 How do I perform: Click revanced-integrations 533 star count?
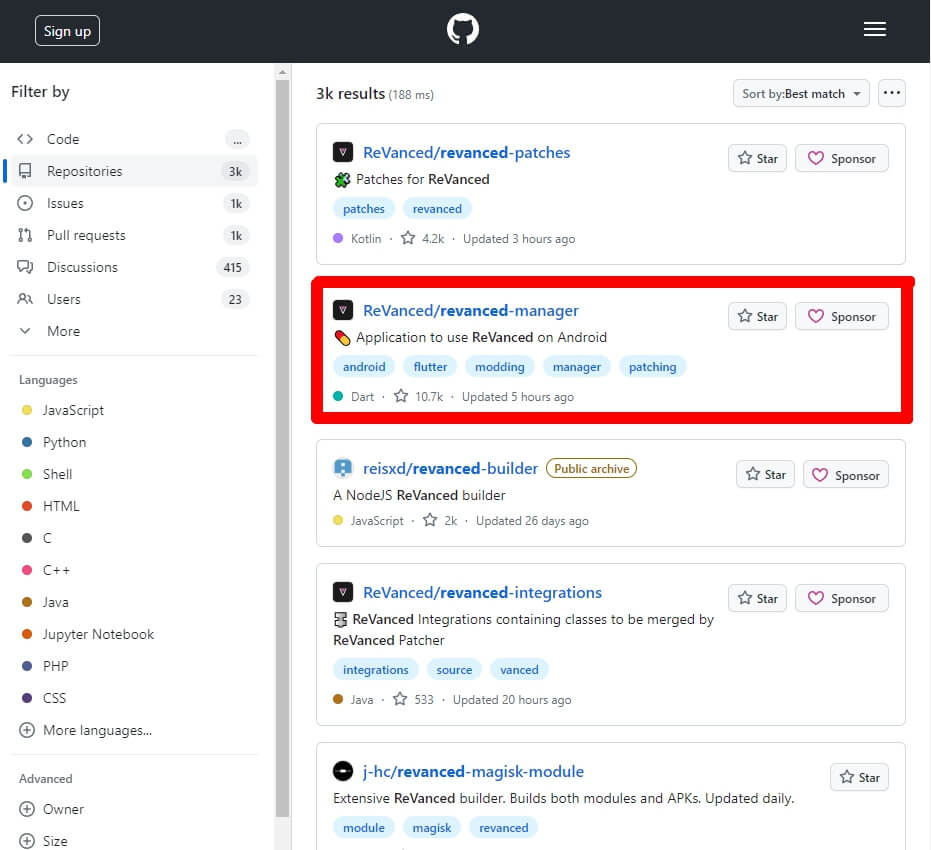413,699
